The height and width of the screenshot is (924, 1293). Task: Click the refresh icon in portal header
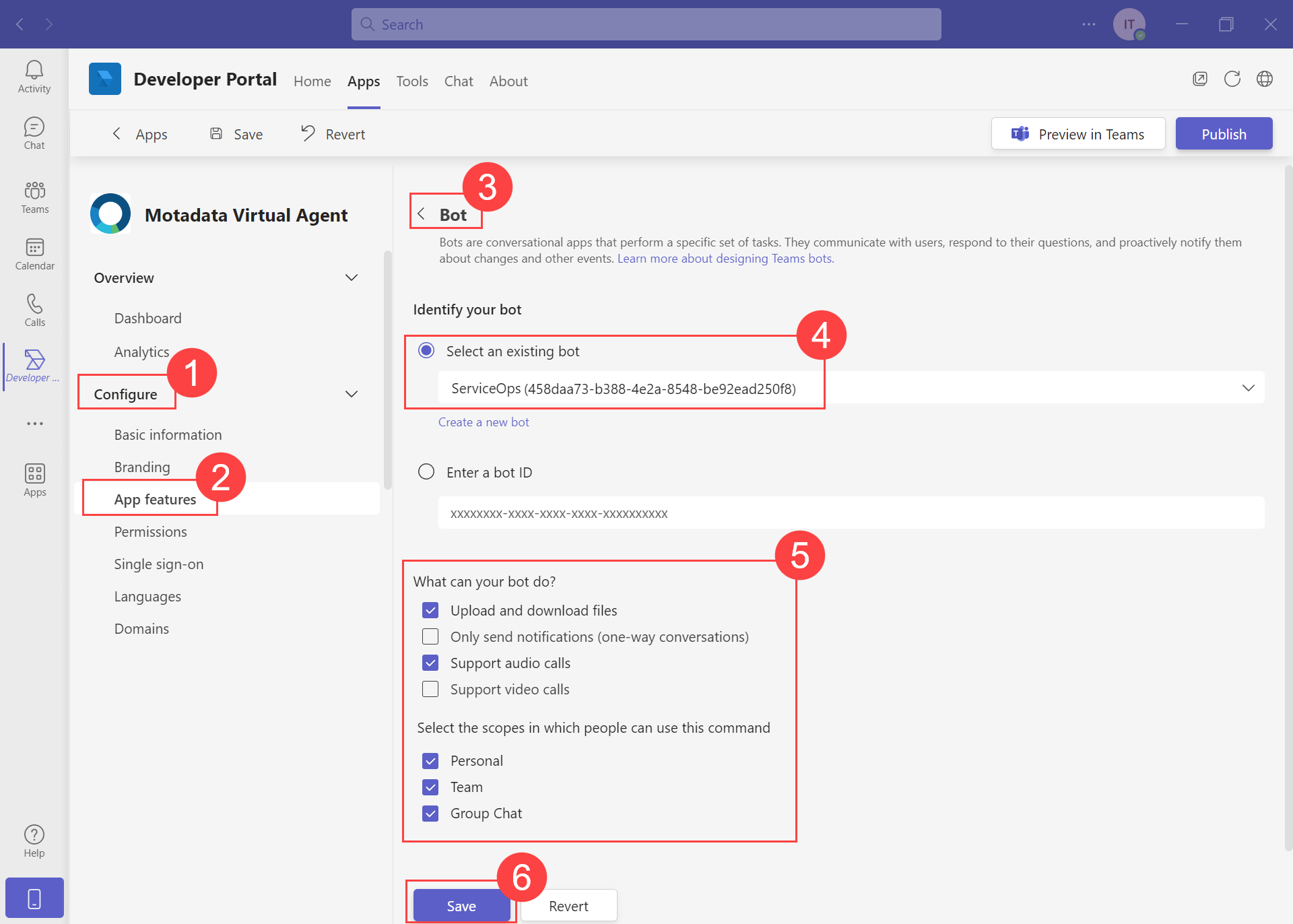(1232, 79)
